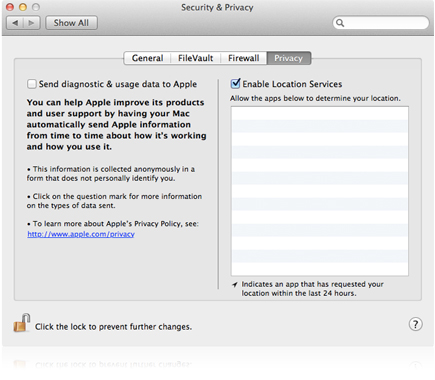
Task: Open the apple.com/privacy link
Action: (x=81, y=234)
